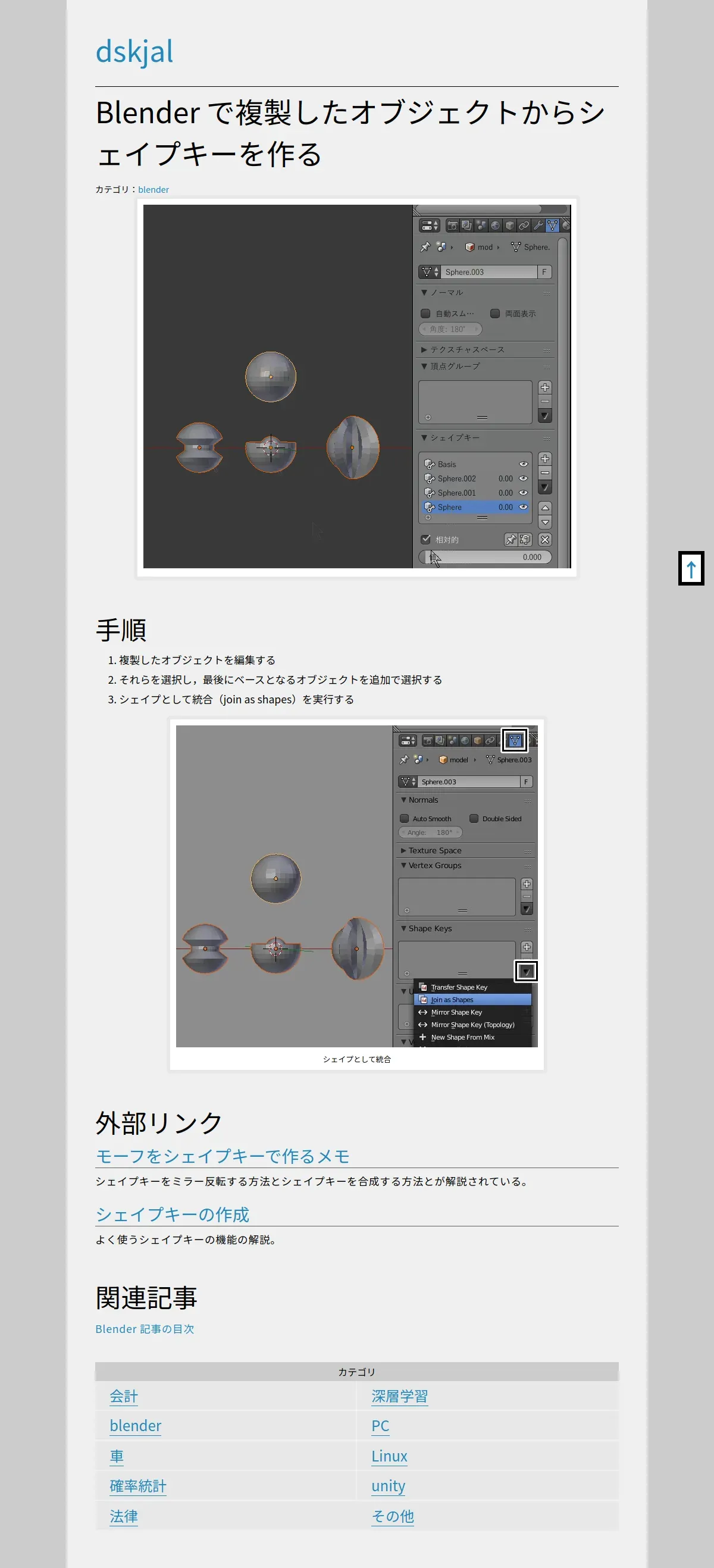
Task: Click the orange object cube tab in the English screenshot
Action: (478, 741)
